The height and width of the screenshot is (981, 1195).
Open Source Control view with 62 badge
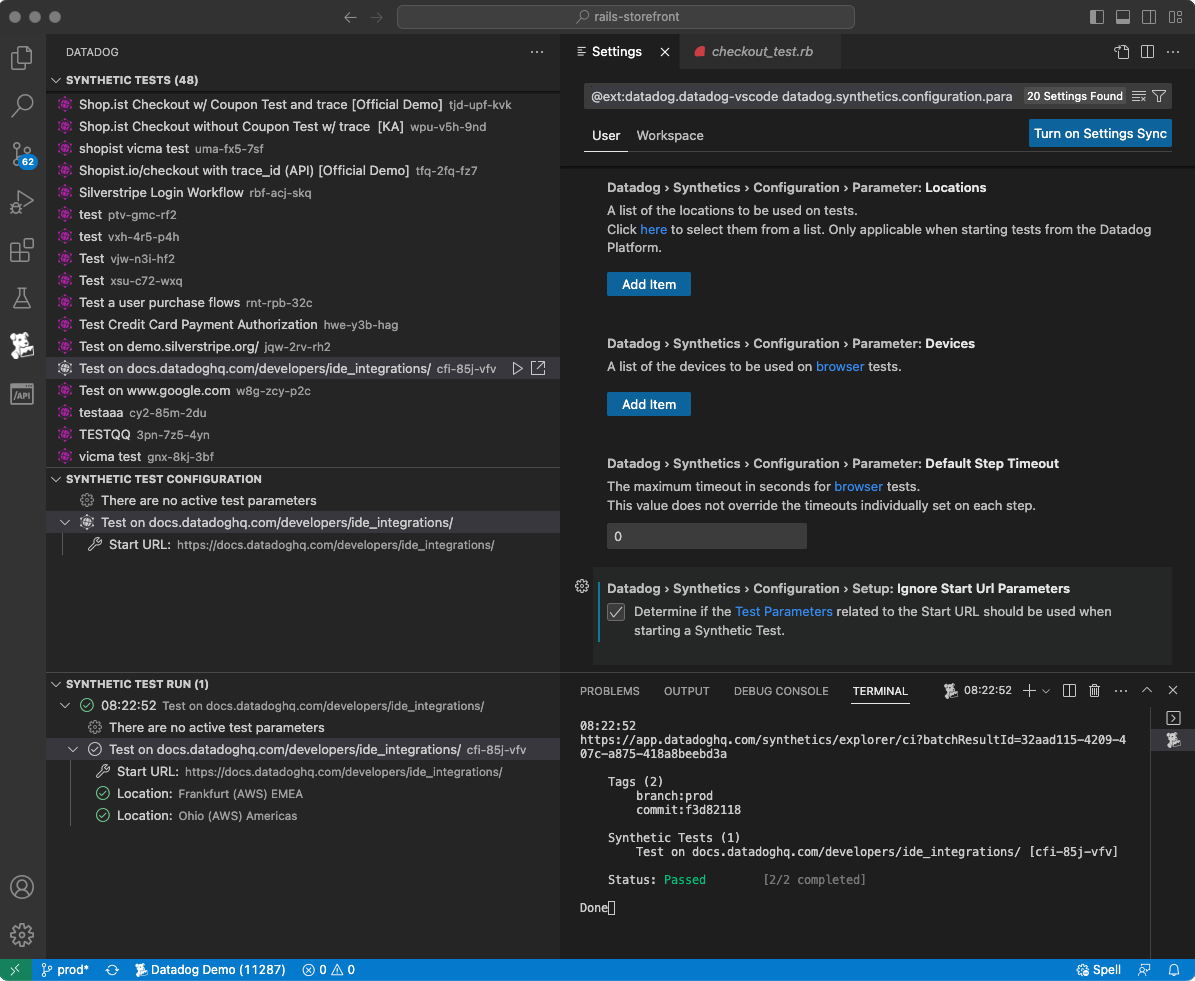(22, 154)
